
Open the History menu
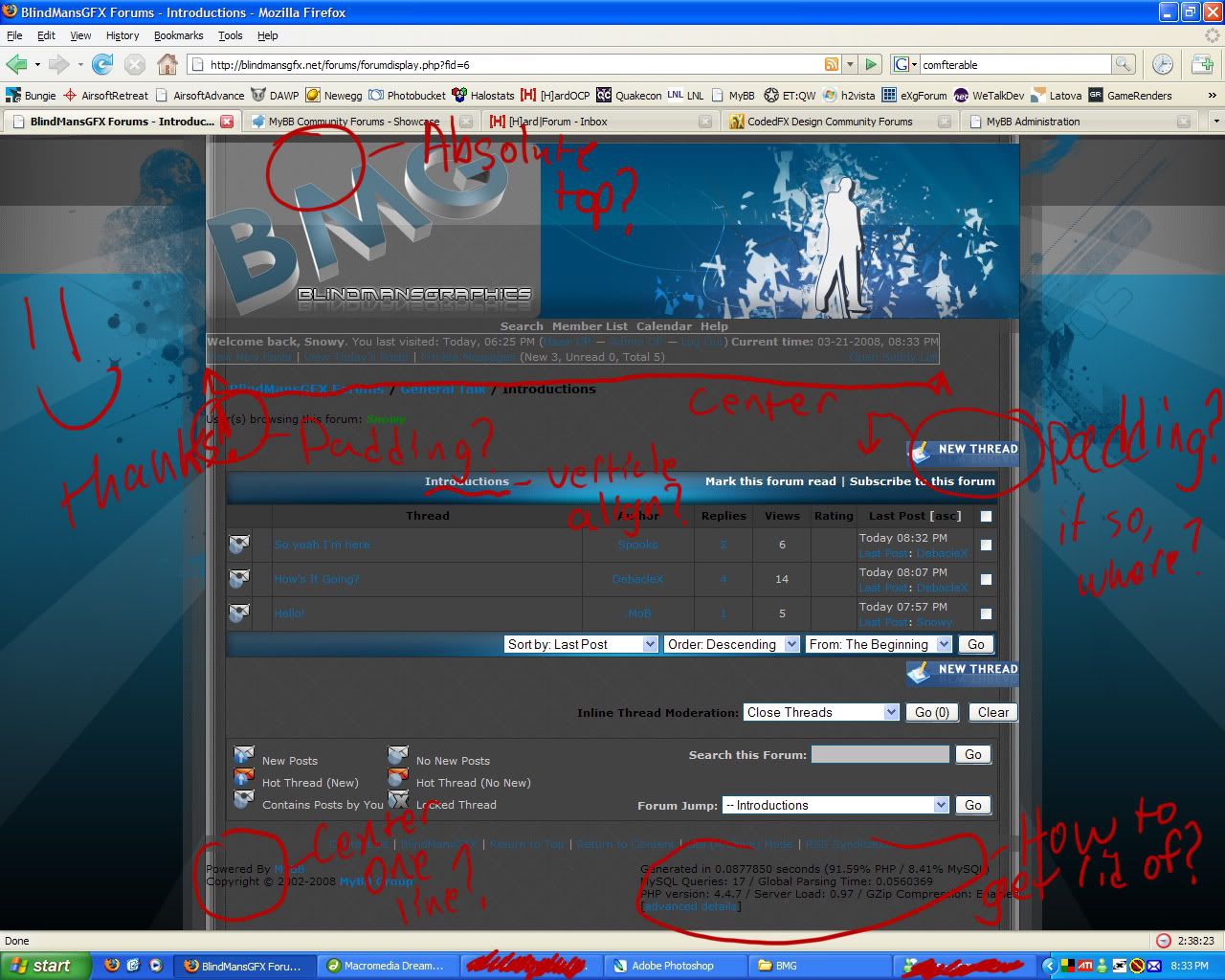click(x=122, y=35)
